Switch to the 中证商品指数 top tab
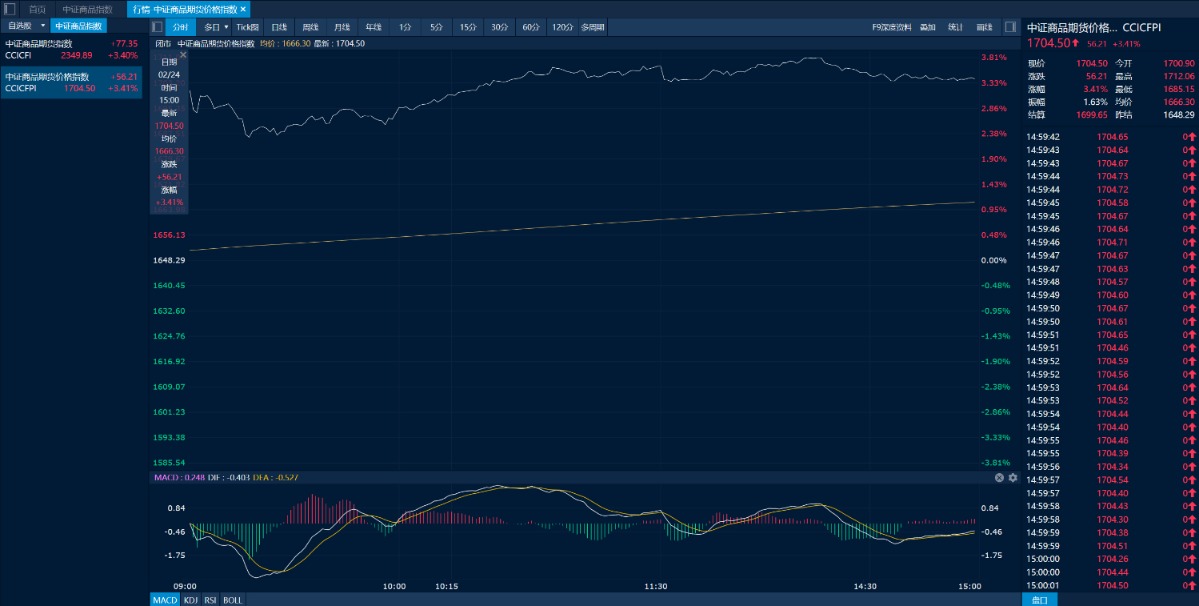 pyautogui.click(x=87, y=9)
